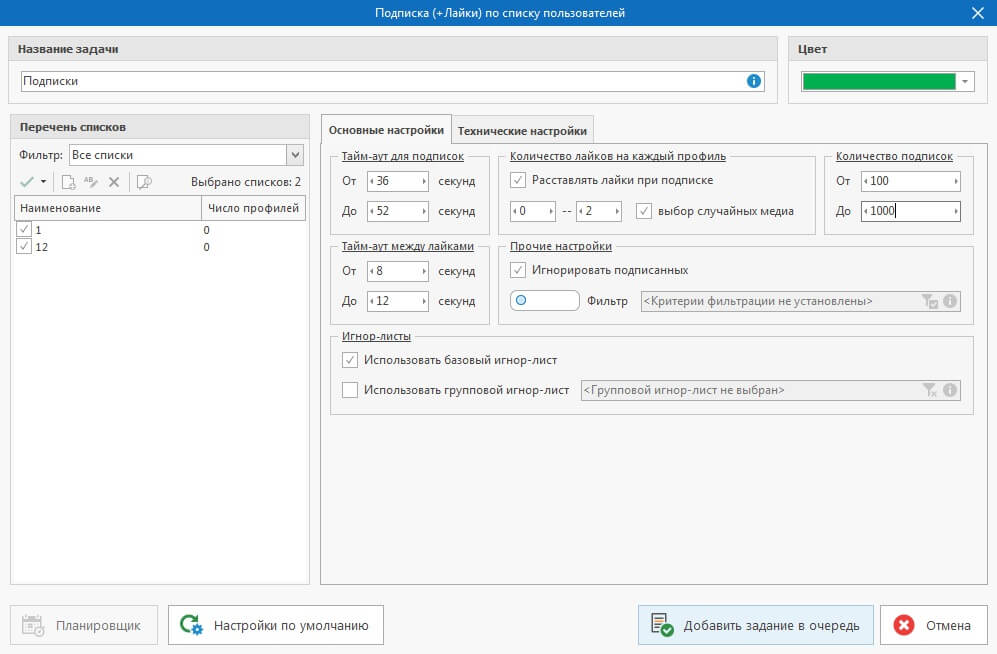
Task: Switch to "Технические настройки" tab
Action: [x=522, y=130]
